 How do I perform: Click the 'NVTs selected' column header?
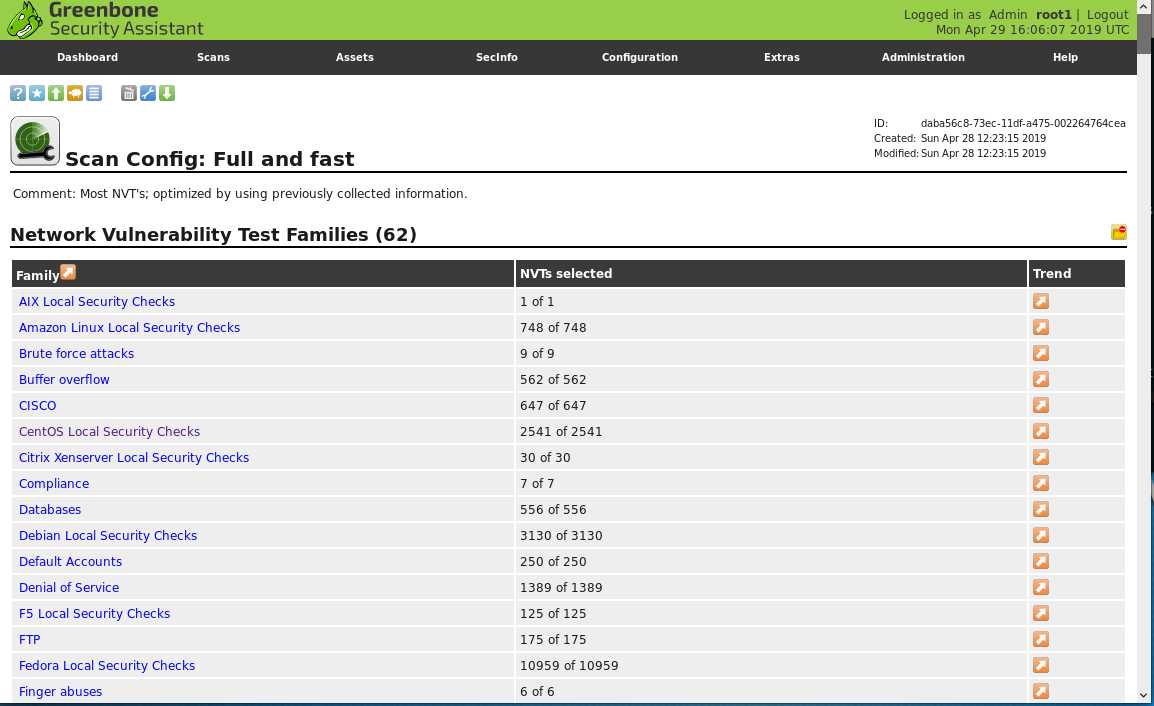(x=566, y=273)
